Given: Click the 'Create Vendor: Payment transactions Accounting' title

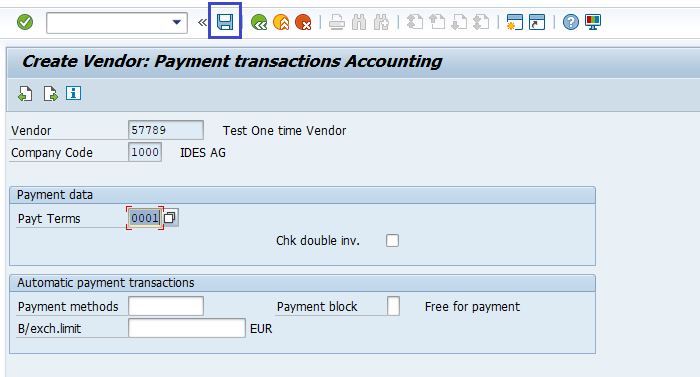Looking at the screenshot, I should (232, 61).
